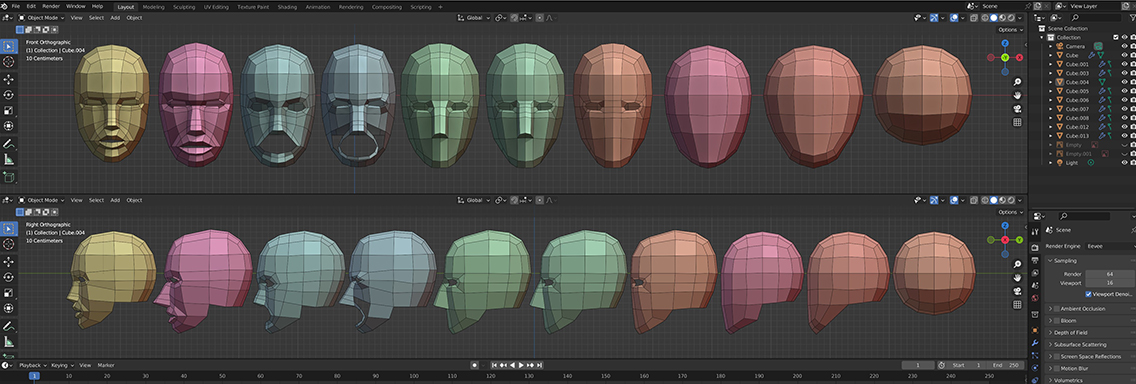Open Render properties tab icon

pyautogui.click(x=1035, y=247)
